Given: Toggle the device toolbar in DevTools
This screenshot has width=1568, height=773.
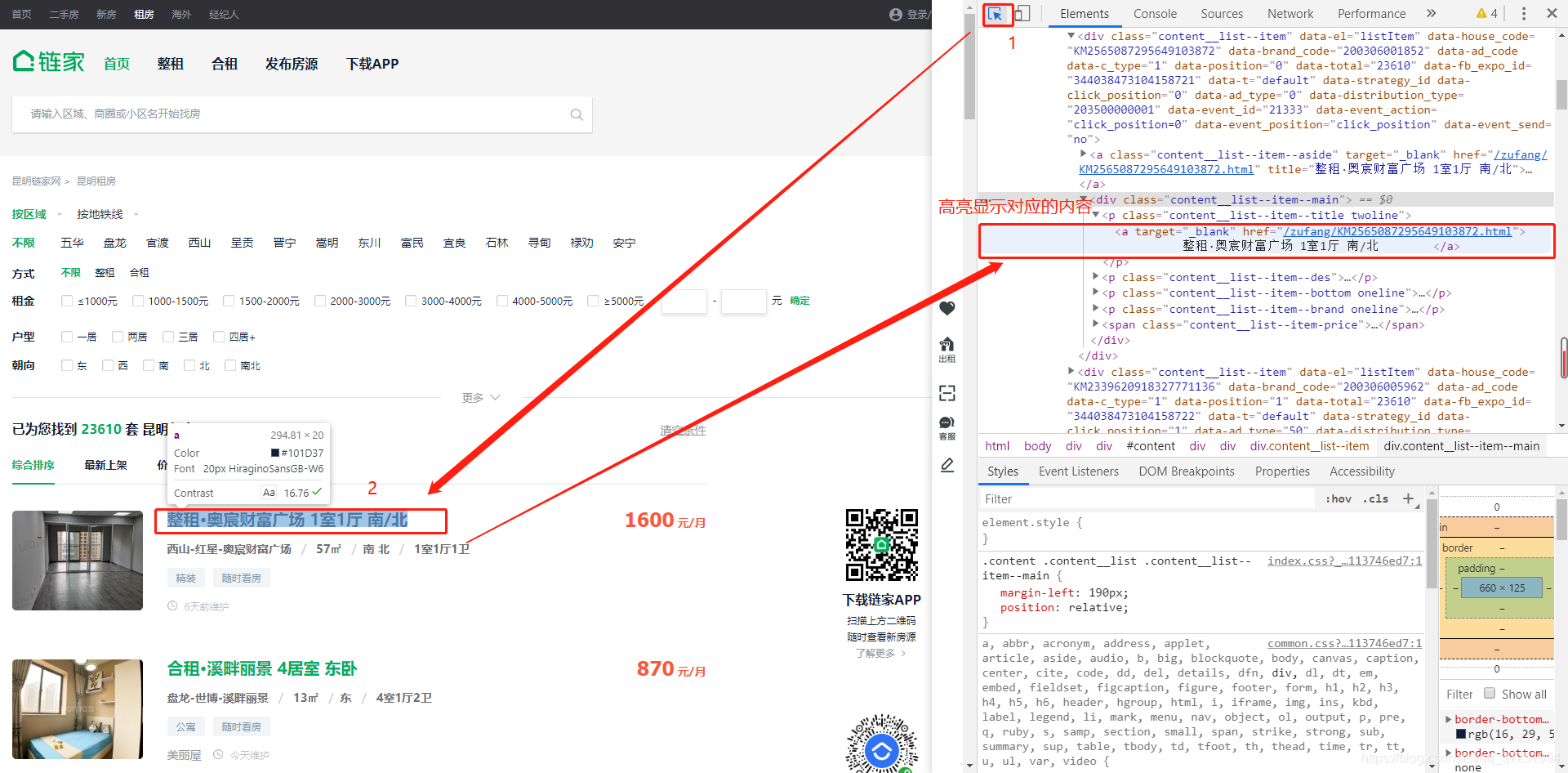Looking at the screenshot, I should [1022, 14].
